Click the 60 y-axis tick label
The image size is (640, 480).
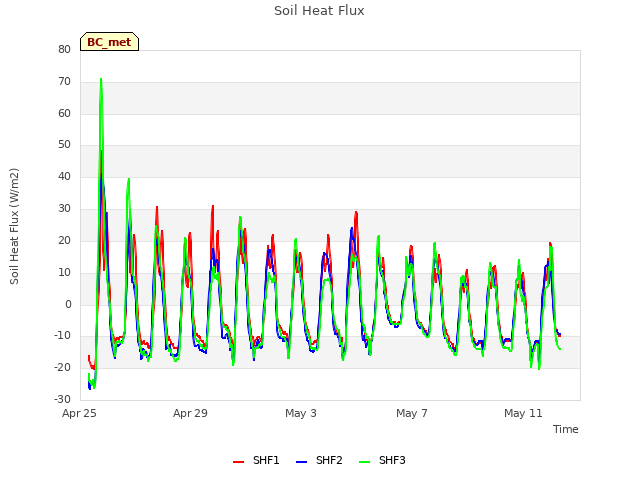coord(64,113)
